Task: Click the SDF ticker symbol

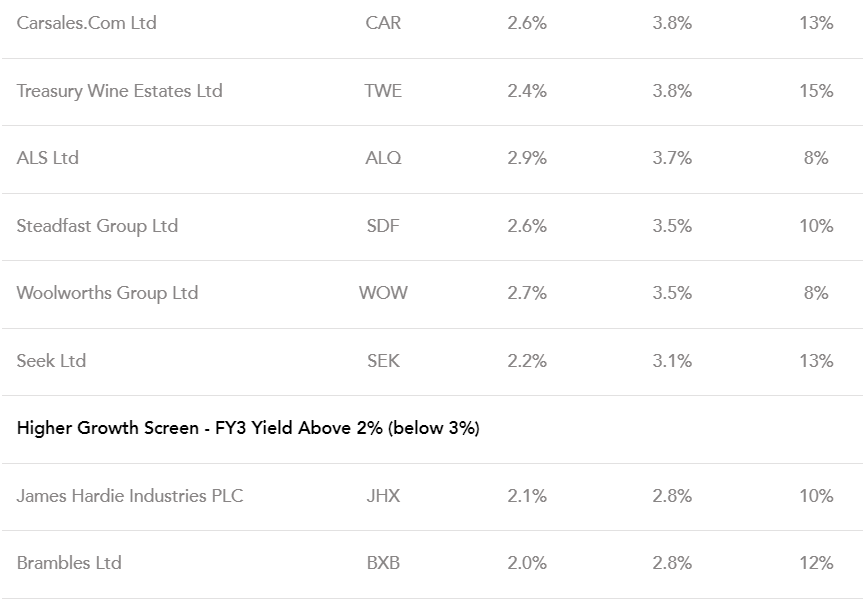Action: click(x=383, y=226)
